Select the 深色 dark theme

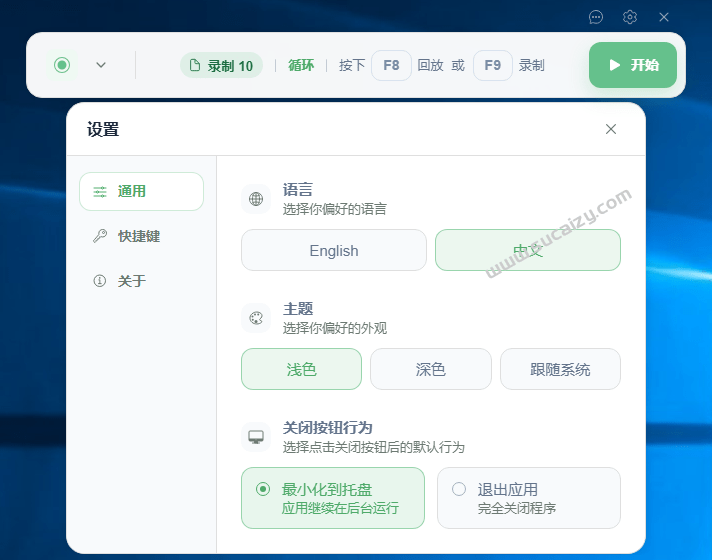point(430,369)
